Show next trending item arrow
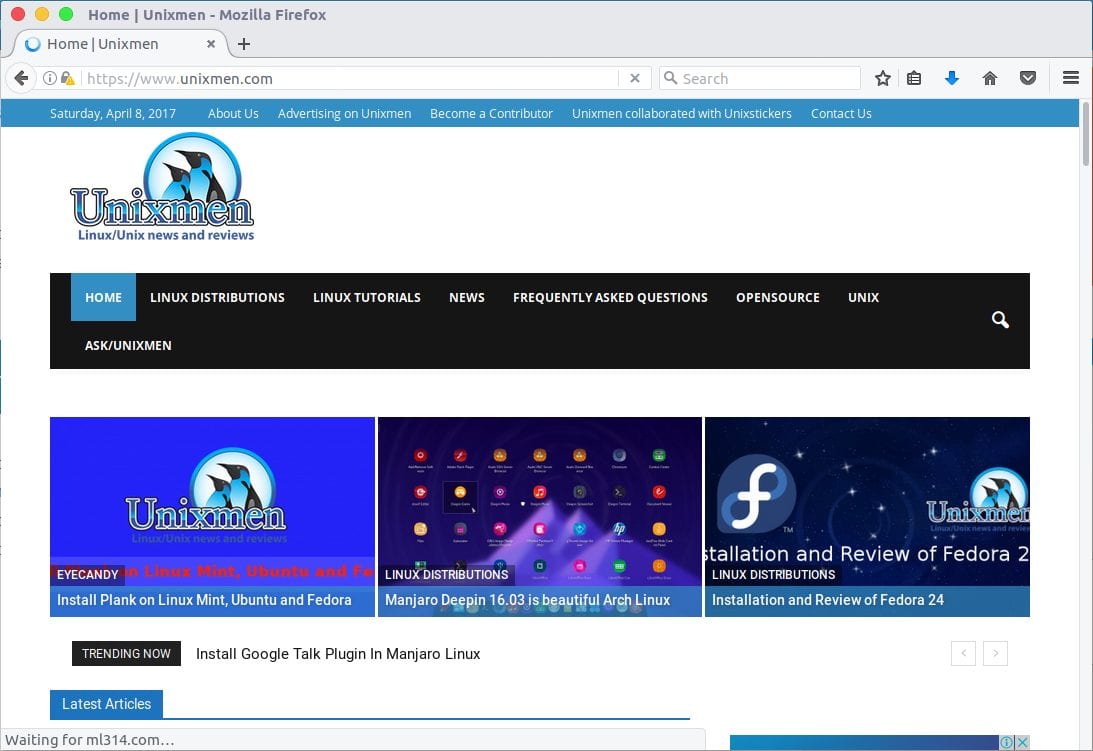 point(995,653)
